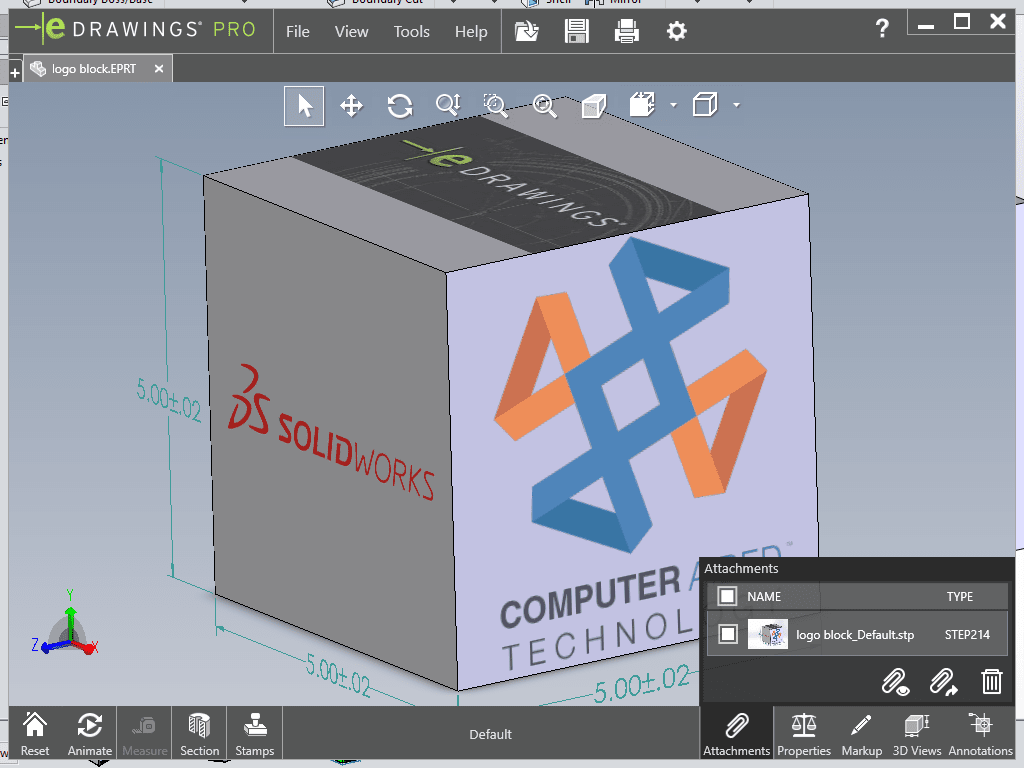The height and width of the screenshot is (768, 1024).
Task: Click the Reset home button
Action: pyautogui.click(x=35, y=733)
